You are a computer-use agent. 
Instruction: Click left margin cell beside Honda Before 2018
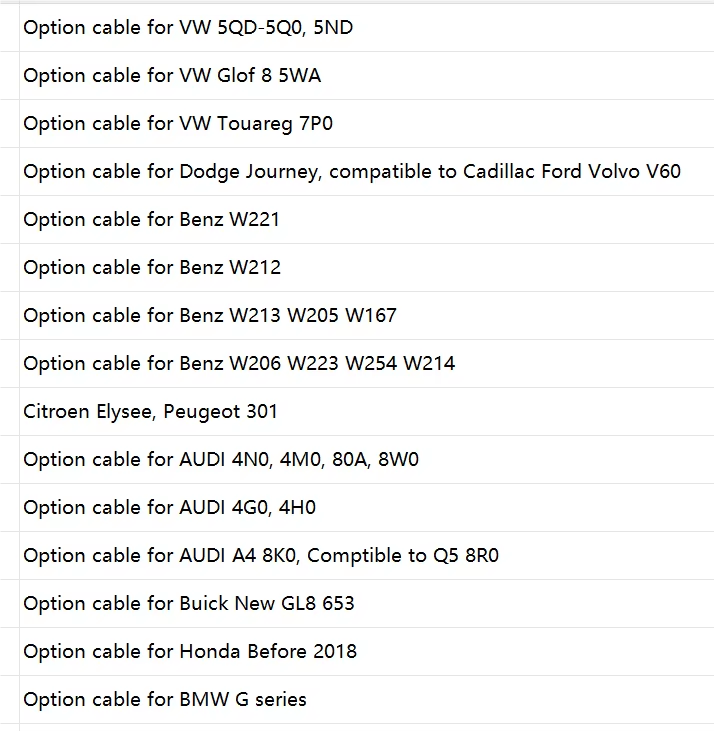[x=9, y=652]
